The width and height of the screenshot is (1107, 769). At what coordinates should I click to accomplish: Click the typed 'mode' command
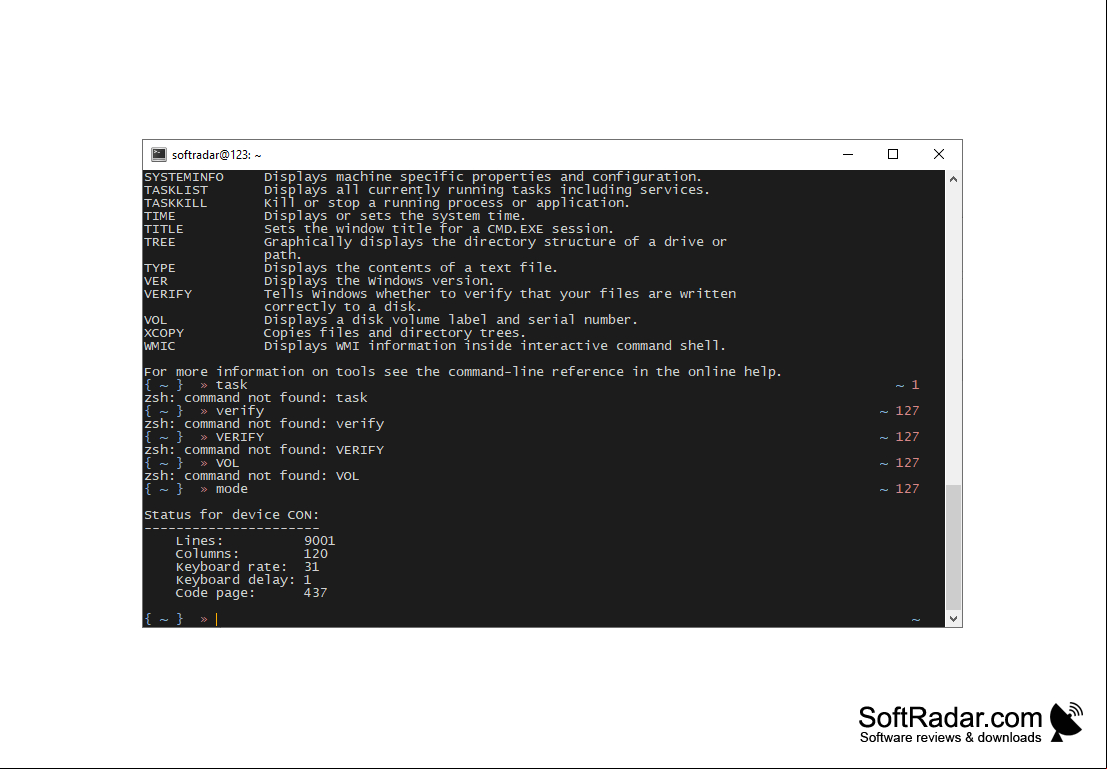(x=232, y=489)
